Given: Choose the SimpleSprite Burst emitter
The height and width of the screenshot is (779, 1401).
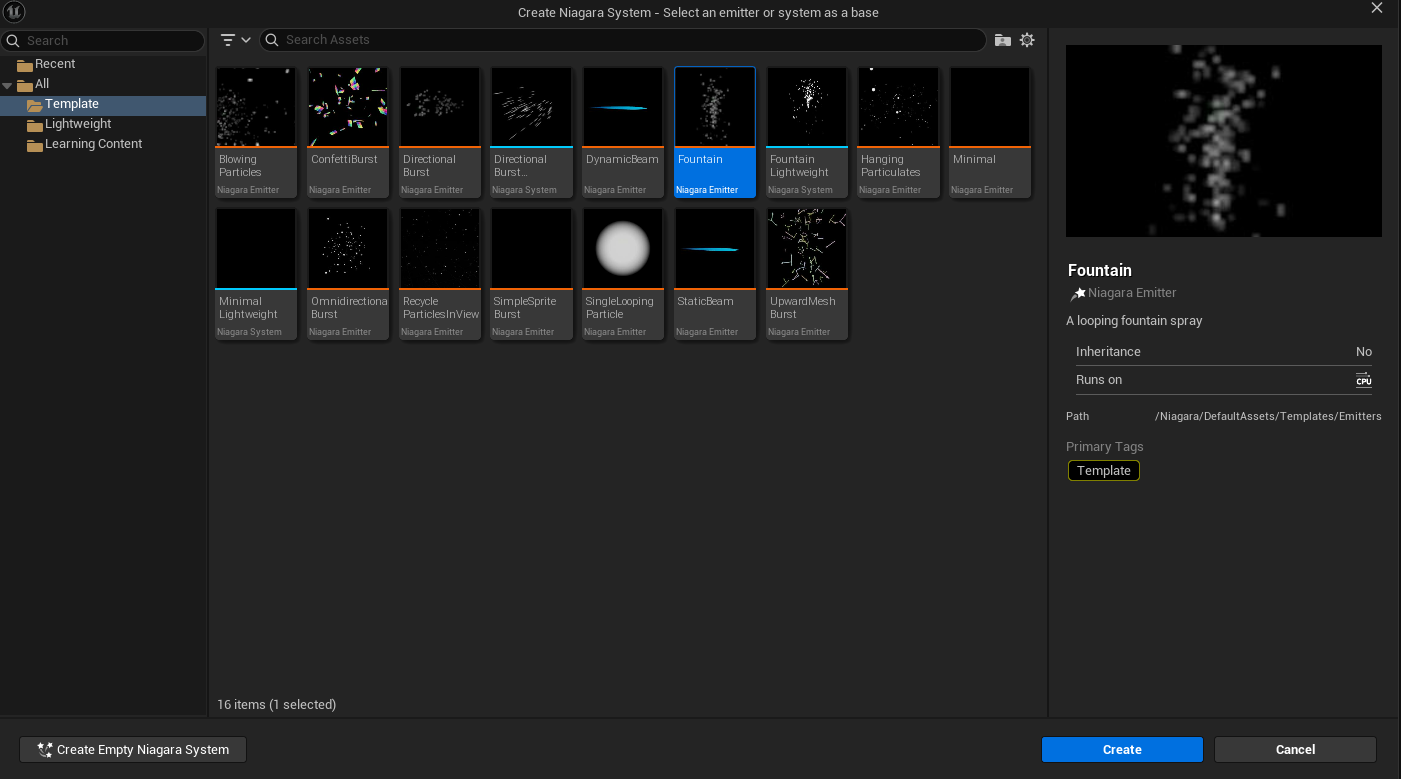Looking at the screenshot, I should [532, 274].
